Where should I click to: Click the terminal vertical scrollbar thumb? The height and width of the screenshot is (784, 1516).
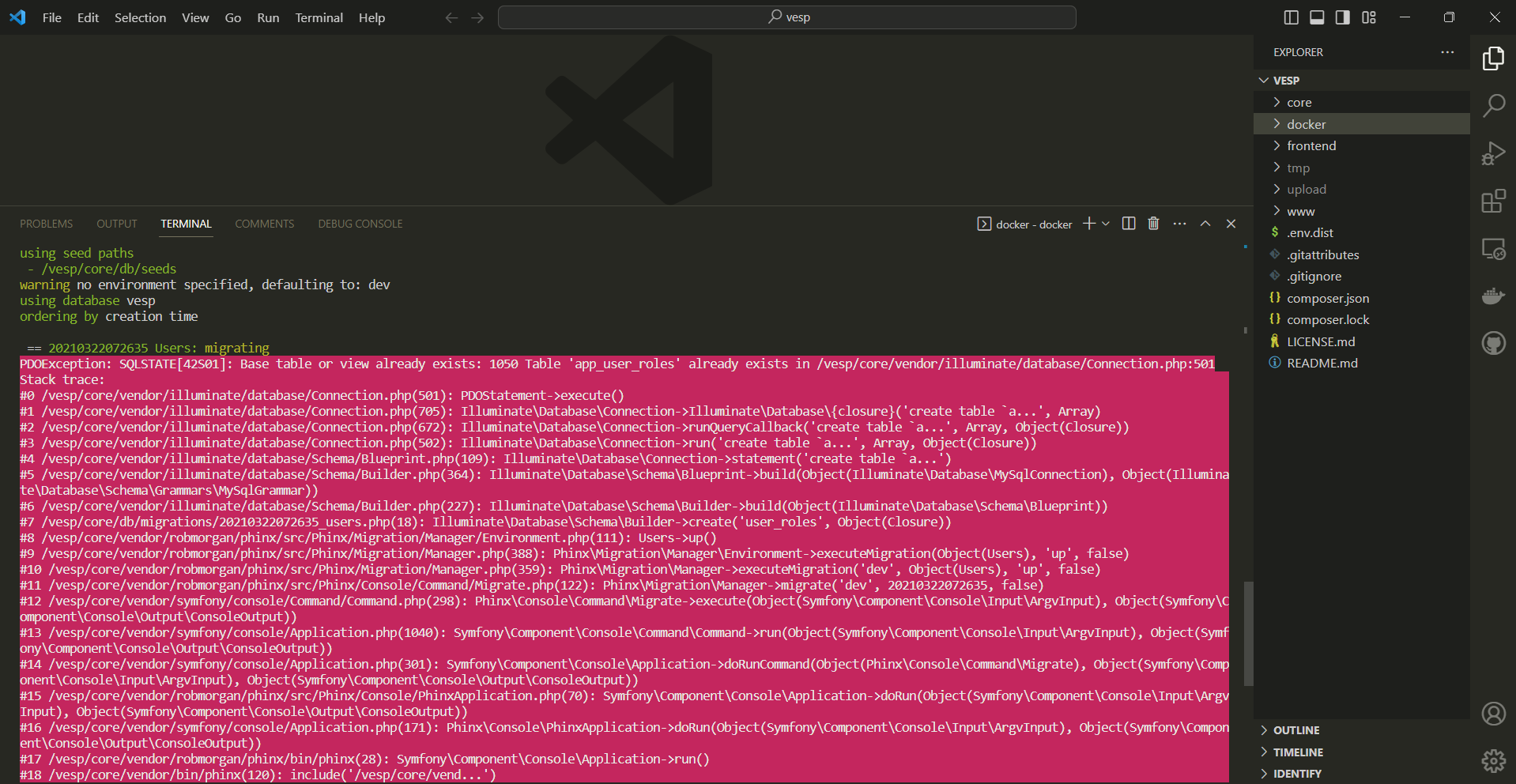1248,634
